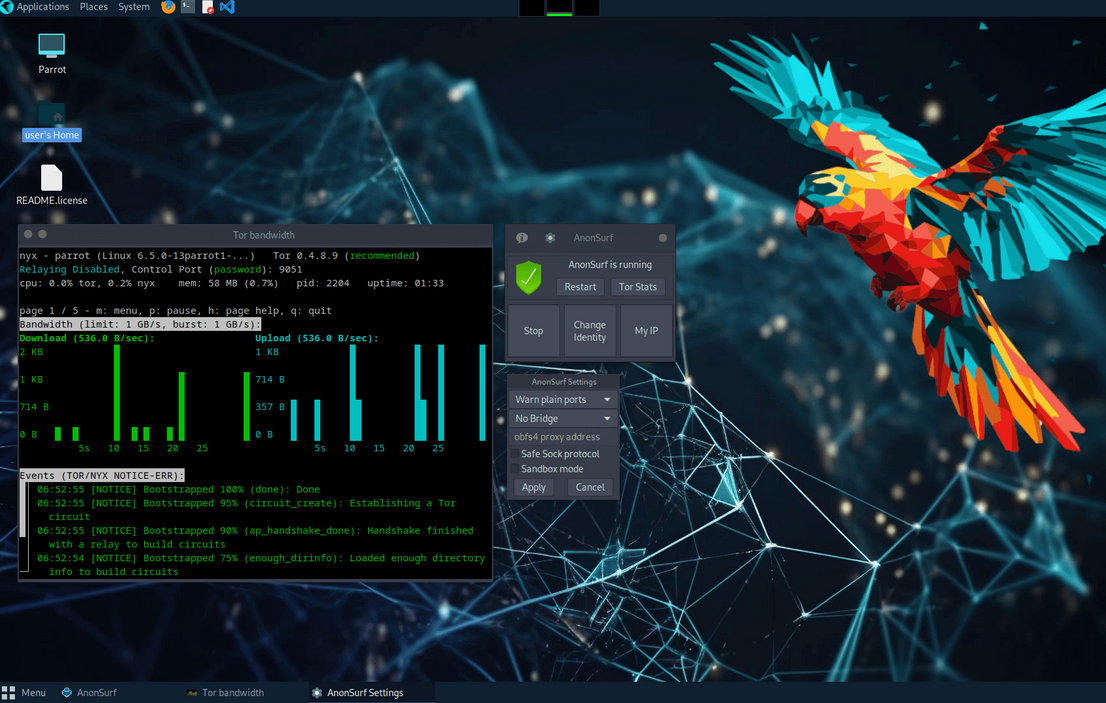Click the Parrot menu icon in the panel
1106x703 pixels.
8,7
